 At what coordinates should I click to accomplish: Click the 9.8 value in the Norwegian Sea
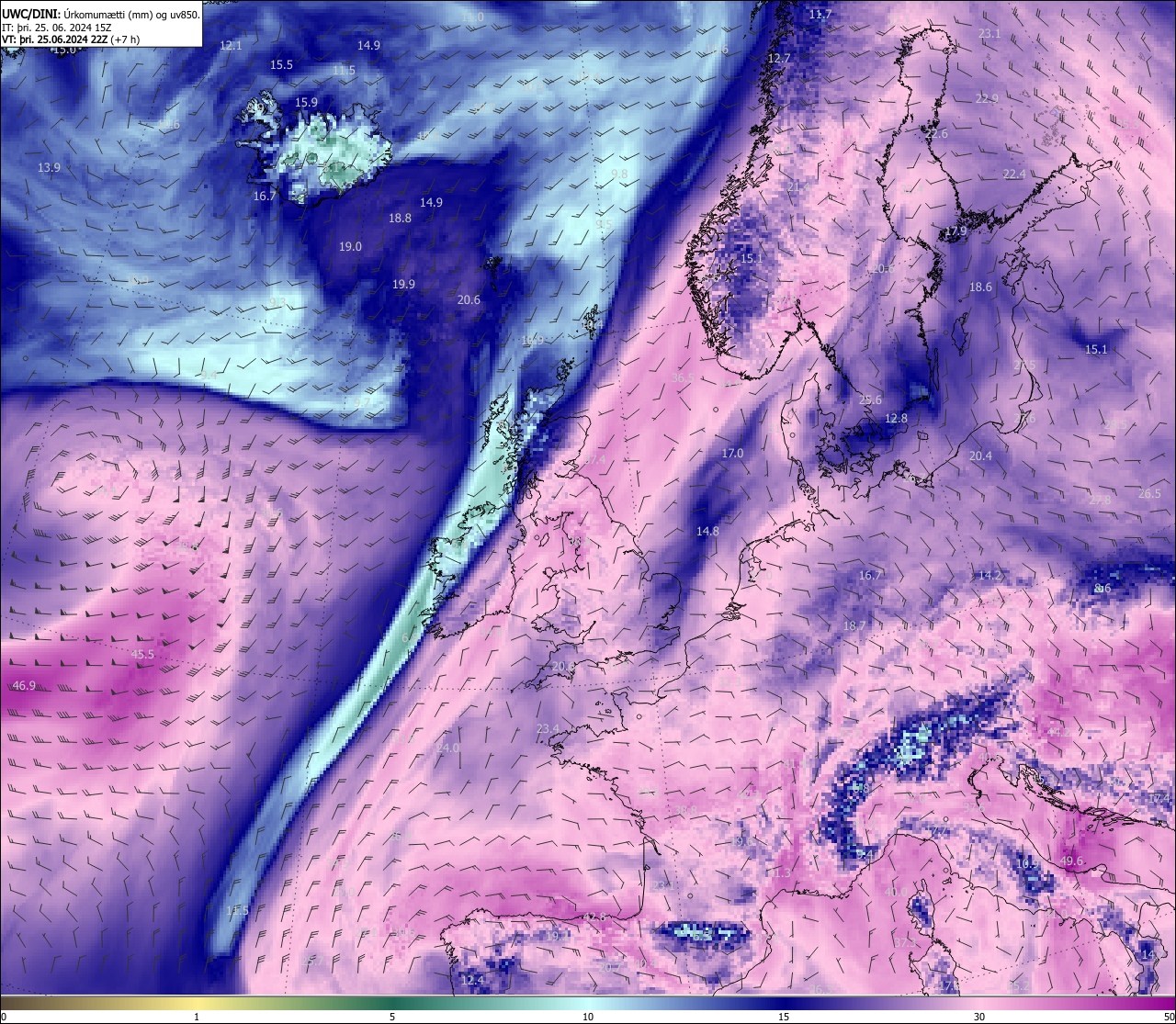click(619, 174)
